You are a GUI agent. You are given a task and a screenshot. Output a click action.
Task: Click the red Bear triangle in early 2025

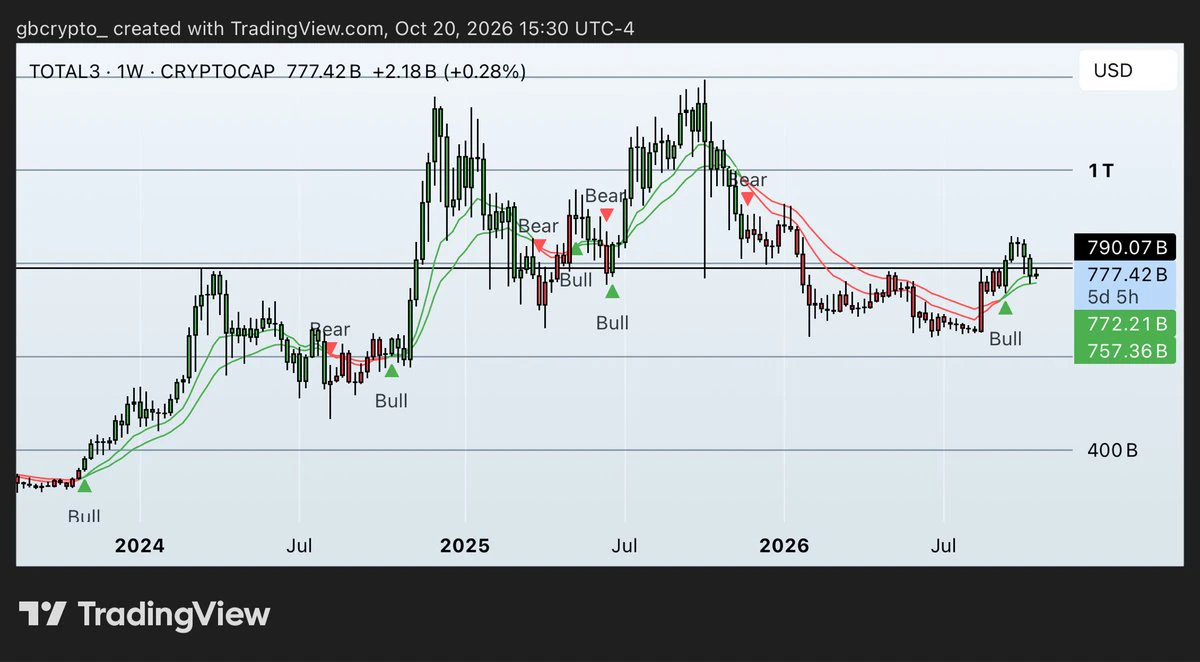point(539,245)
